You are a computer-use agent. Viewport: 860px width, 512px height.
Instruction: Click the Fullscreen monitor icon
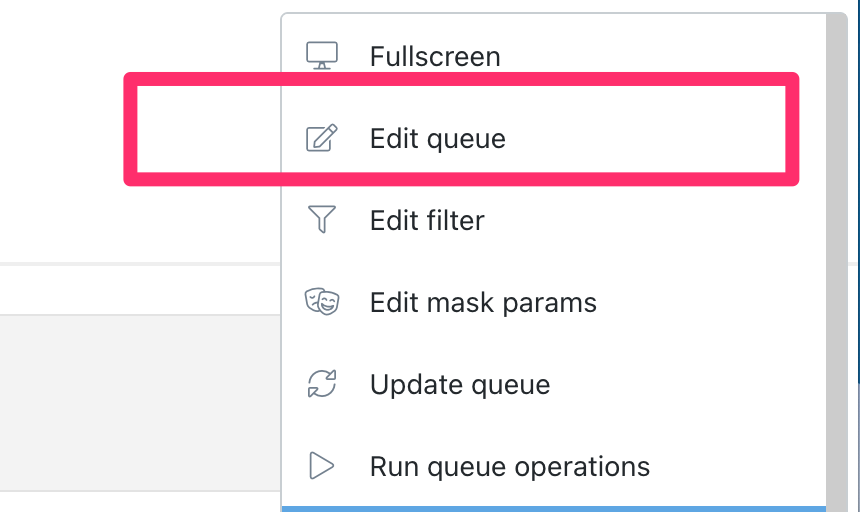[x=322, y=56]
